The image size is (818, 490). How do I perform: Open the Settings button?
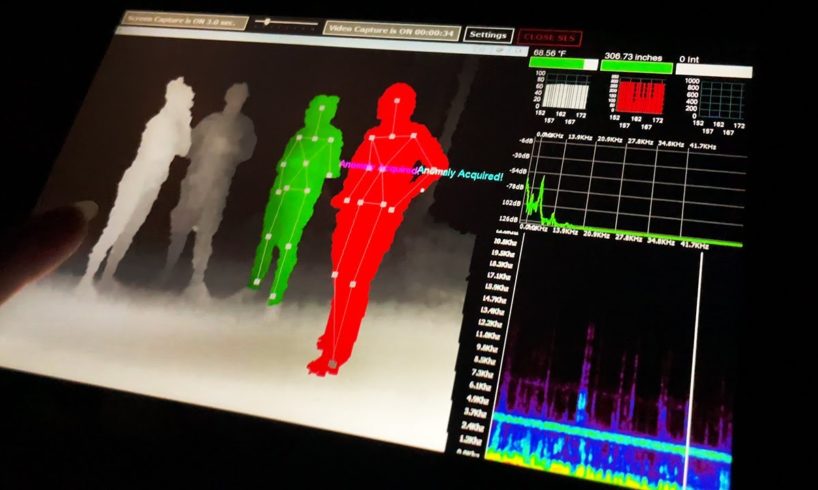pyautogui.click(x=489, y=35)
